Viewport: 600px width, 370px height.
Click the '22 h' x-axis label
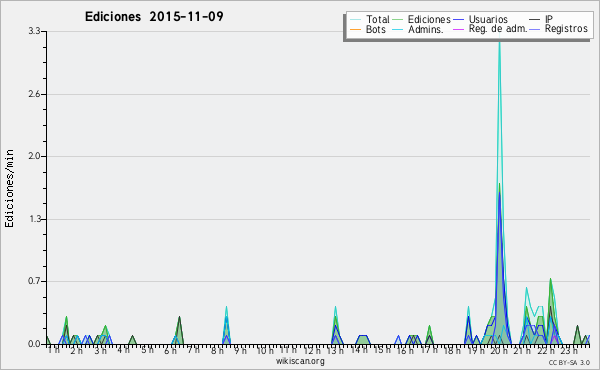546,350
